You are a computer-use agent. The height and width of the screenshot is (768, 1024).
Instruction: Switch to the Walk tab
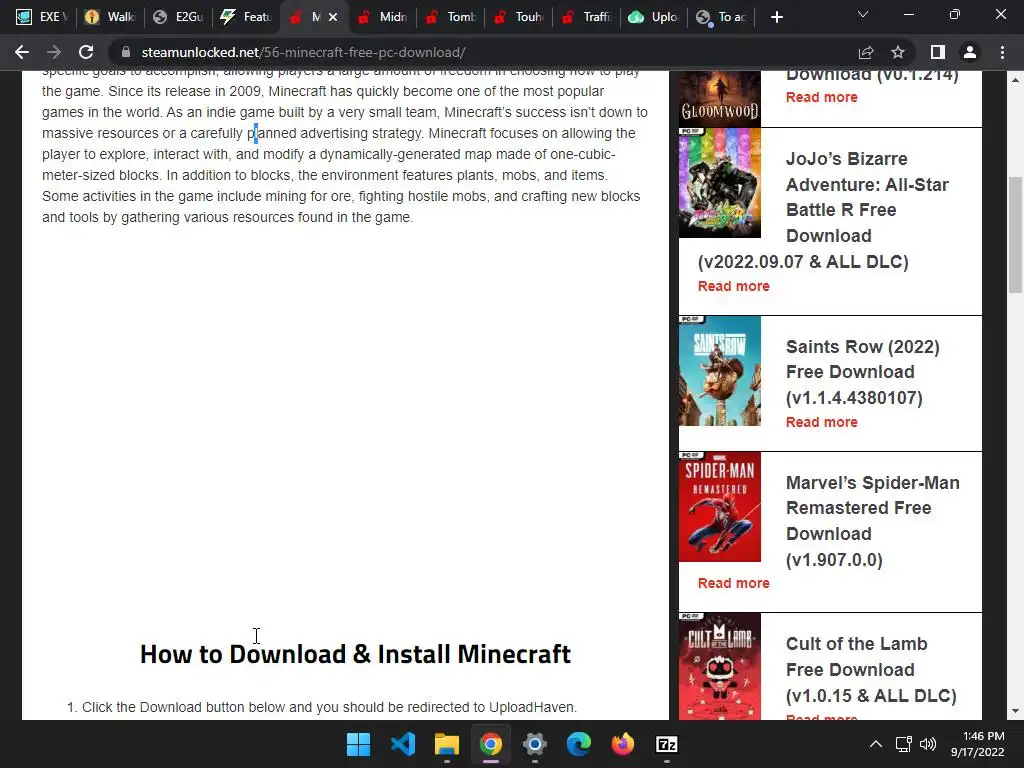110,17
